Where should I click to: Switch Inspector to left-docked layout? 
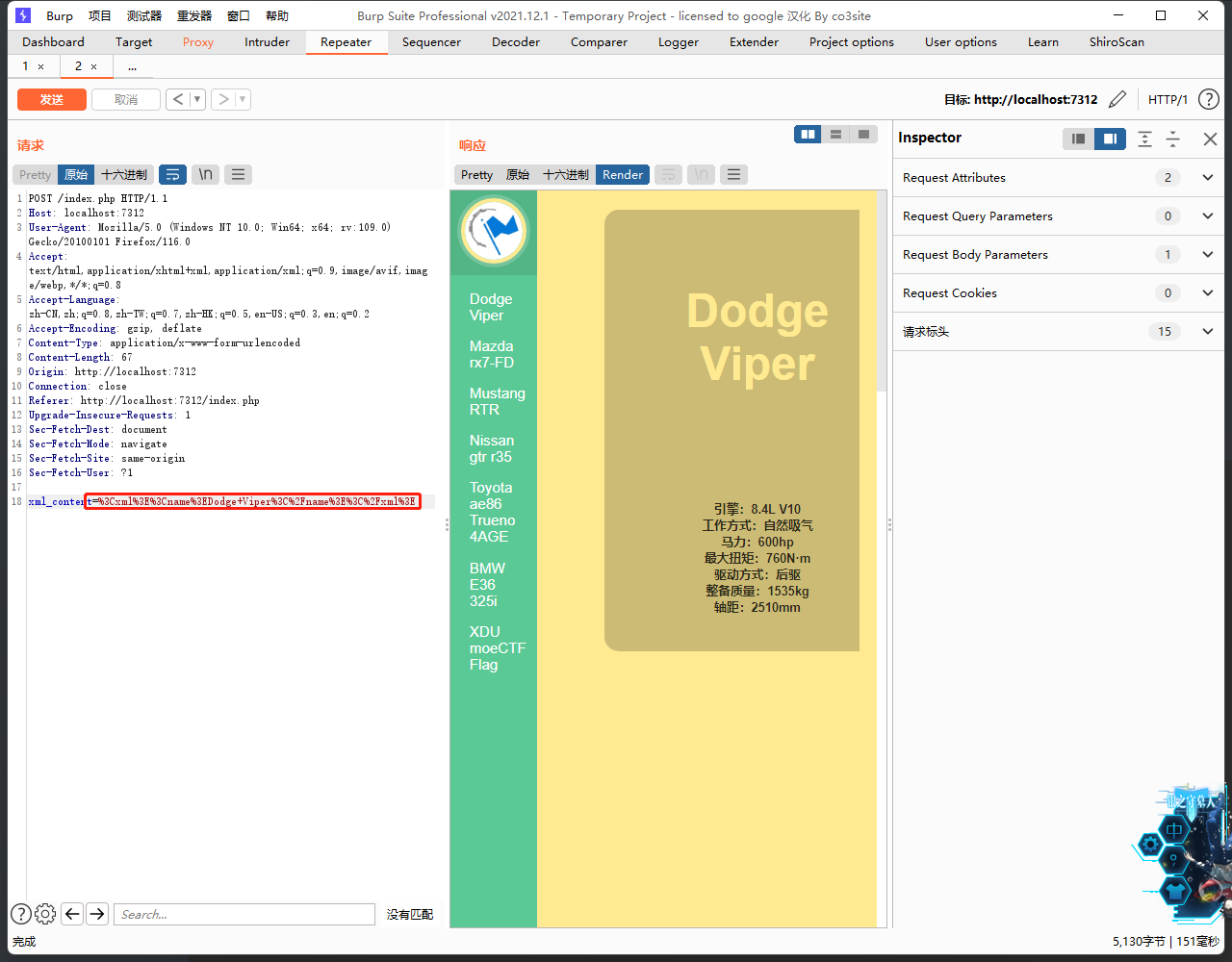[1079, 139]
